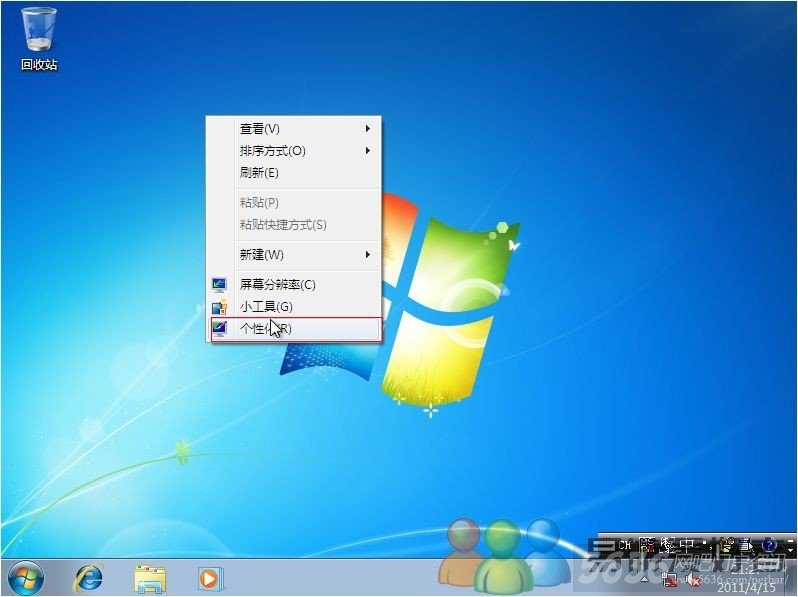
Task: Click the CH input language indicator
Action: (x=625, y=545)
